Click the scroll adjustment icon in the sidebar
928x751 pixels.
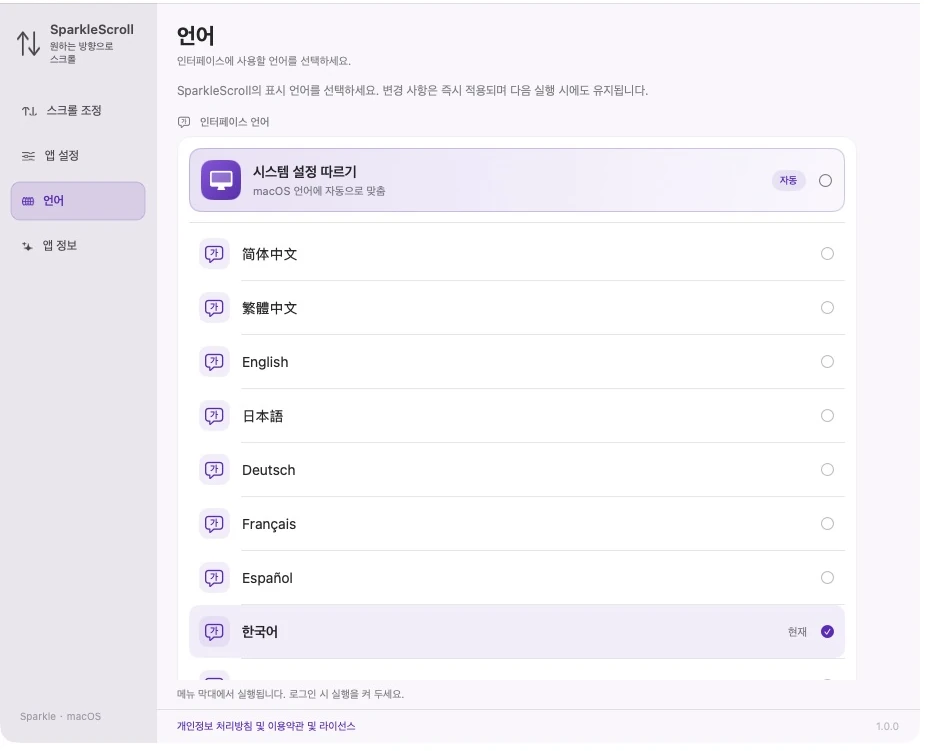coord(29,111)
